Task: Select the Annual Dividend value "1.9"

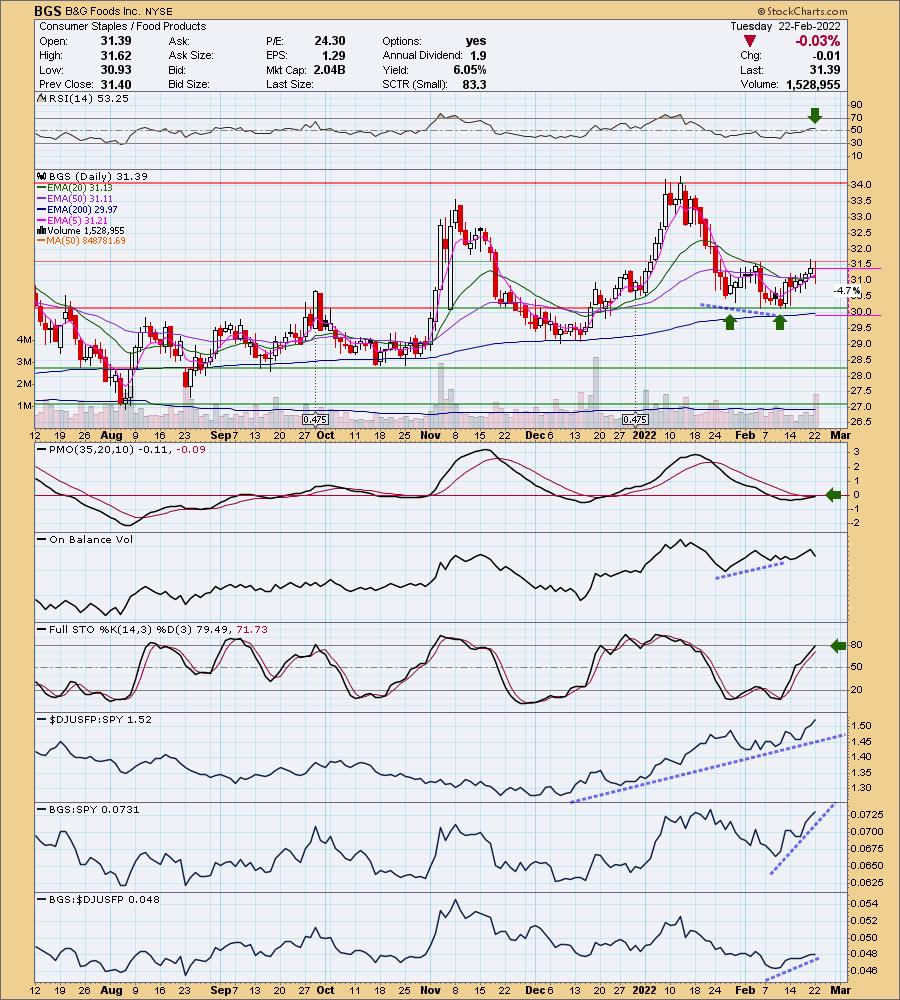Action: pyautogui.click(x=478, y=55)
